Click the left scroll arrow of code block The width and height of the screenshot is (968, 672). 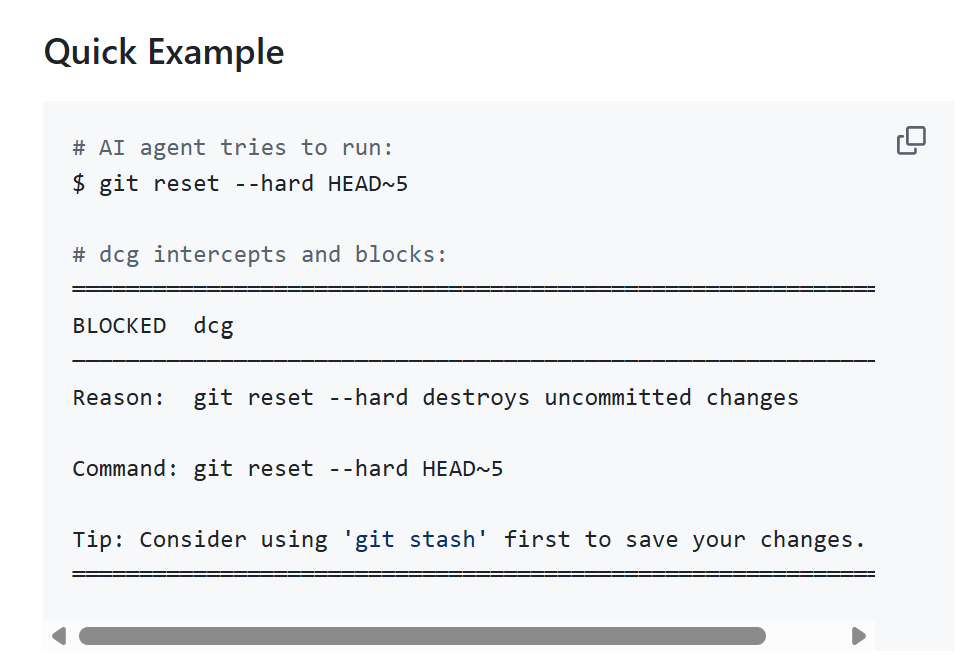[59, 636]
